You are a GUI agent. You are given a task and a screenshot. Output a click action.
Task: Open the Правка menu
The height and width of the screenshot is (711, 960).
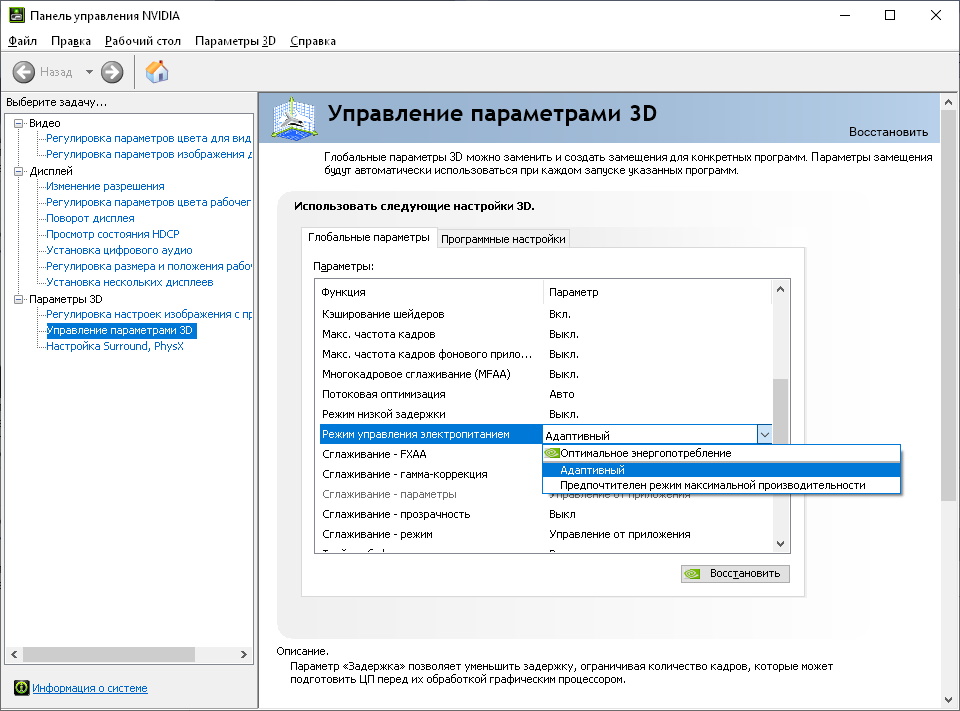point(71,41)
